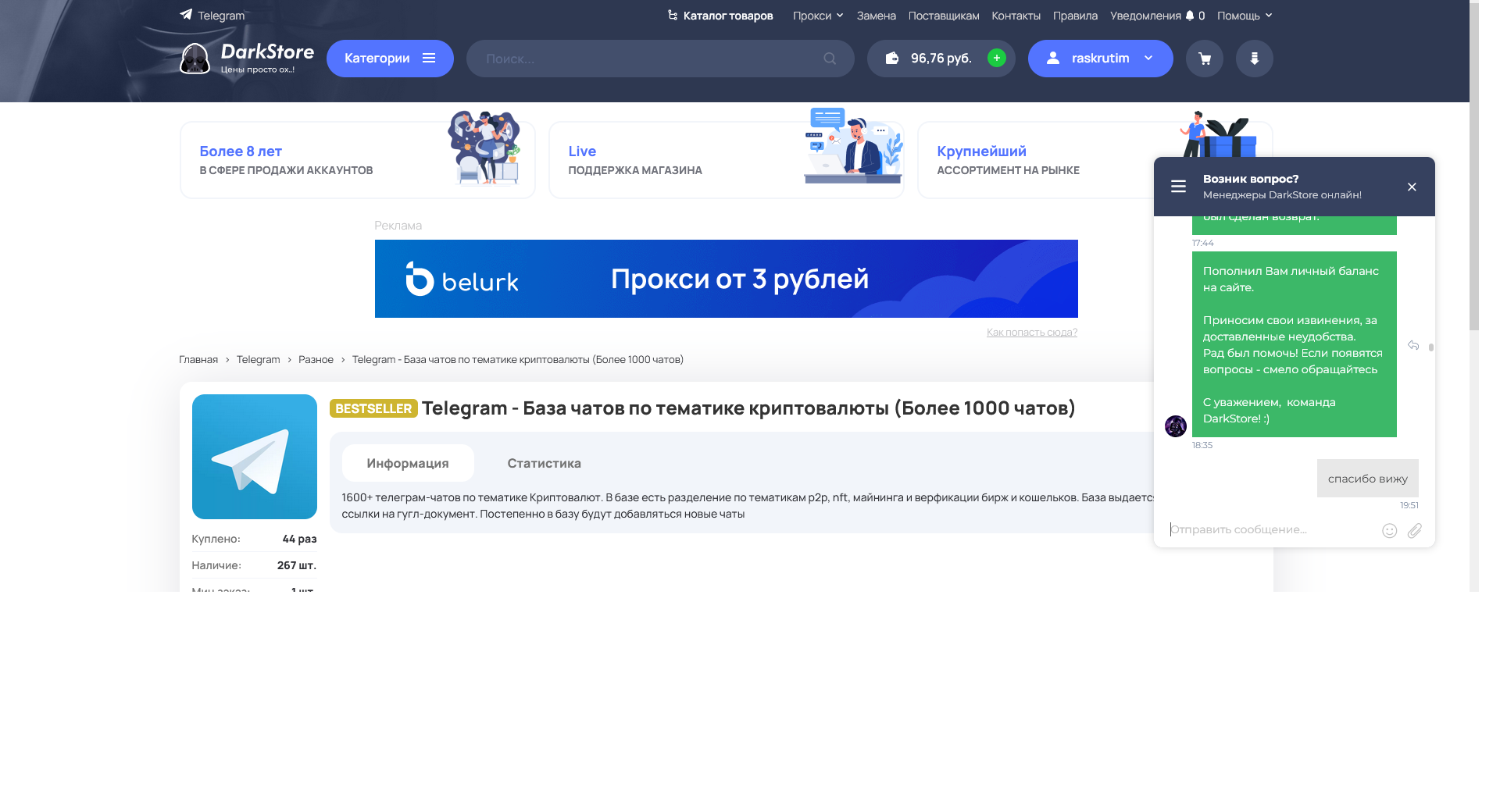The height and width of the screenshot is (812, 1500).
Task: Reply to the manager's green message
Action: pyautogui.click(x=1413, y=345)
